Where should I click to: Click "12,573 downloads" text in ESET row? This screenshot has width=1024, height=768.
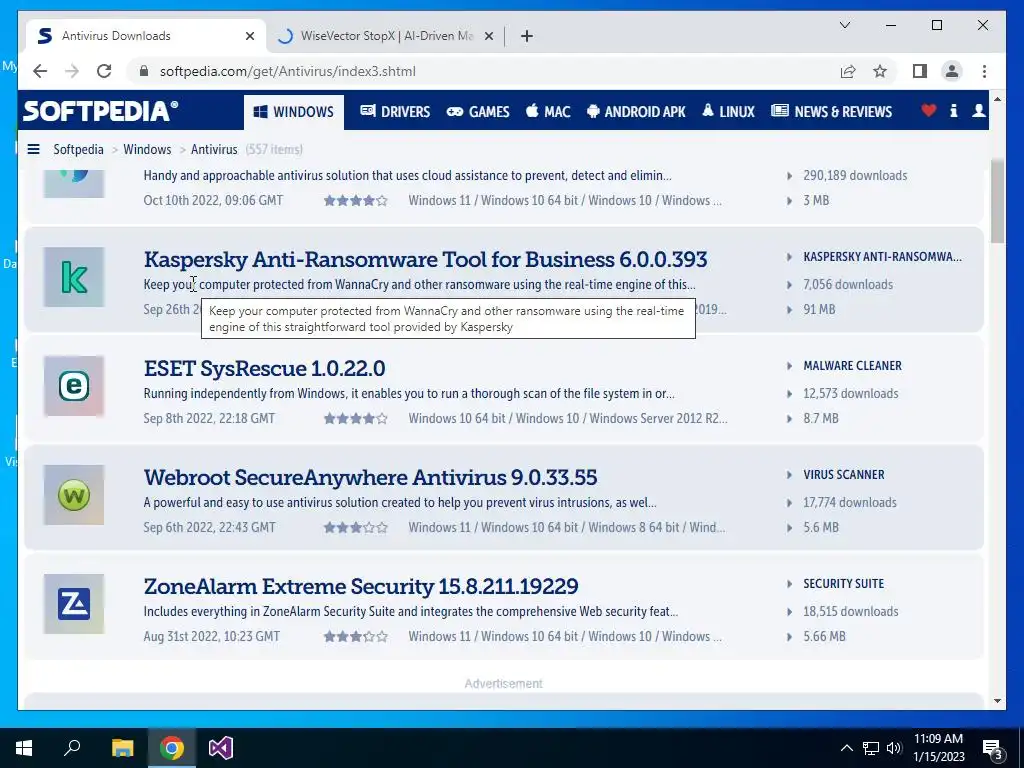coord(850,394)
